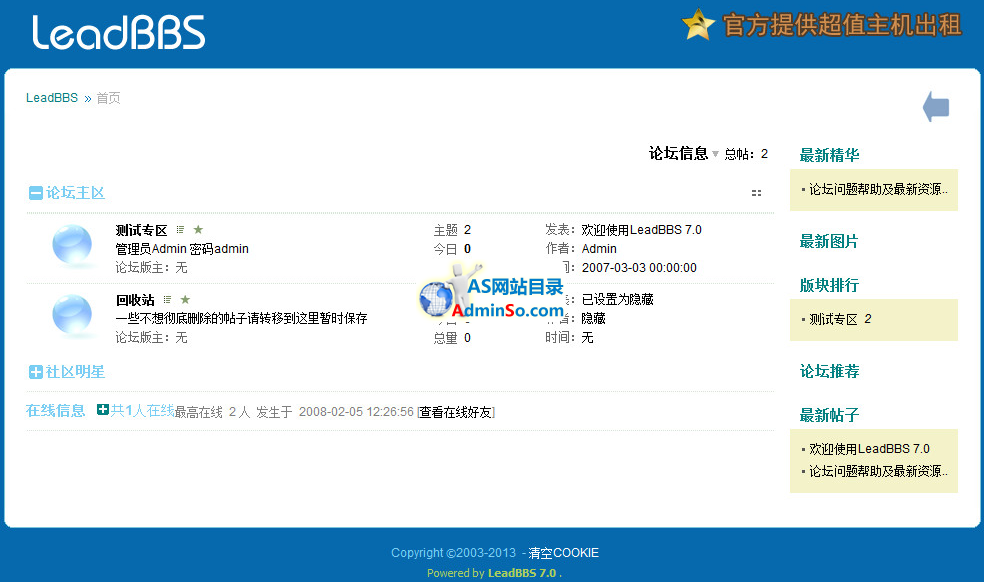Click the date 2007-03-03 00:00:00

tap(639, 267)
